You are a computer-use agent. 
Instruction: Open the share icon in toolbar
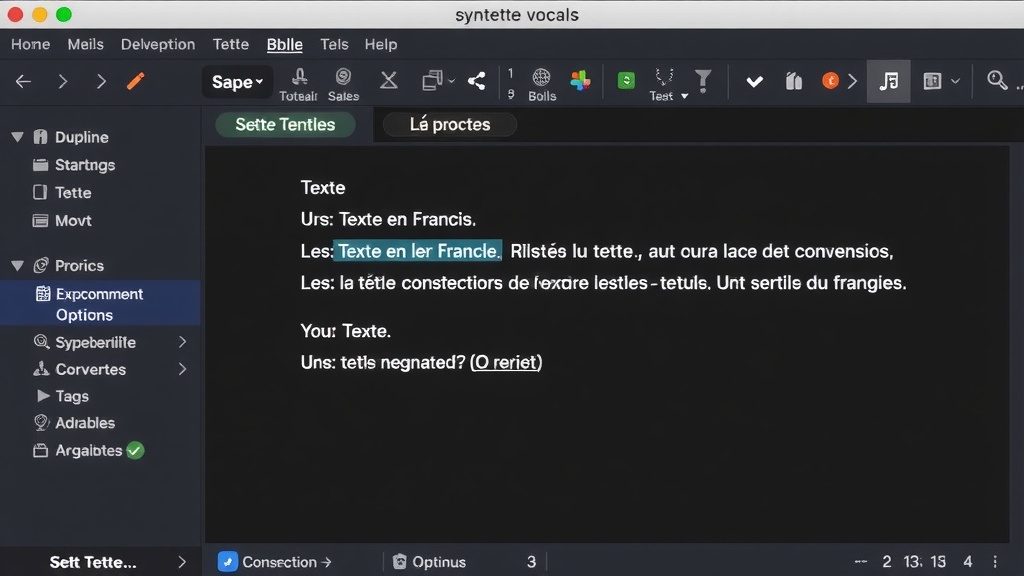(x=475, y=81)
